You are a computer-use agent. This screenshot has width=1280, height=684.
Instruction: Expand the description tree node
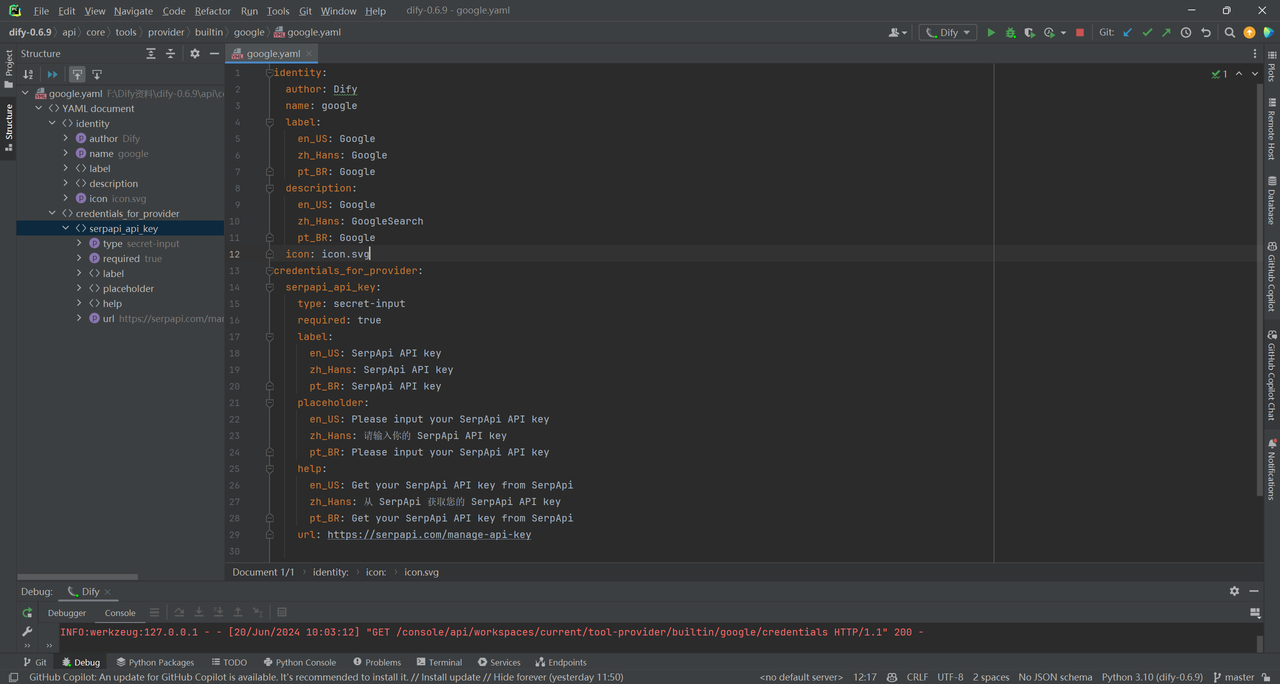click(x=66, y=184)
